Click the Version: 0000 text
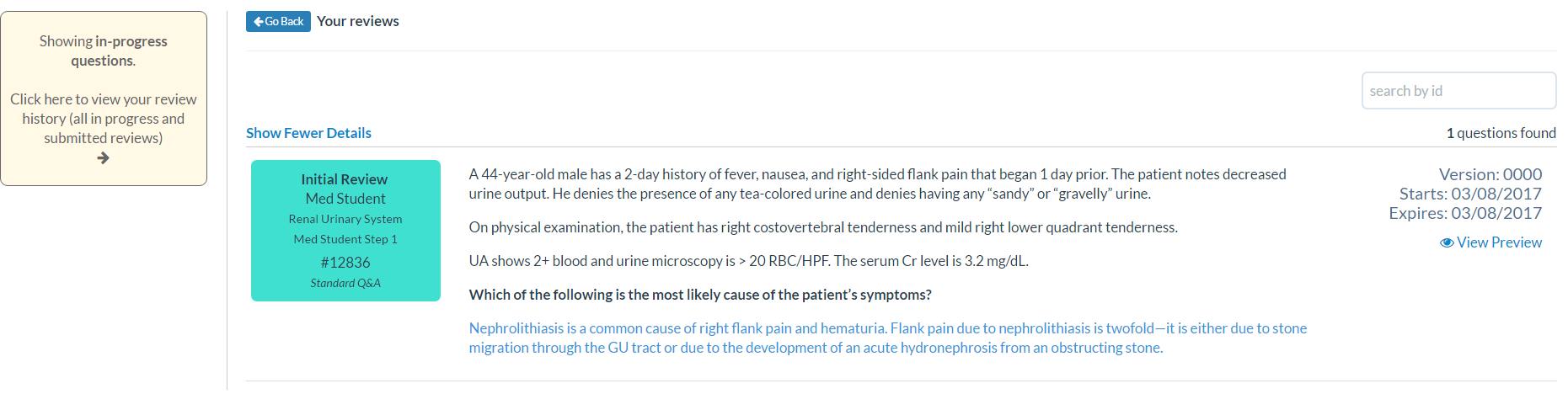1568x394 pixels. click(x=1490, y=174)
